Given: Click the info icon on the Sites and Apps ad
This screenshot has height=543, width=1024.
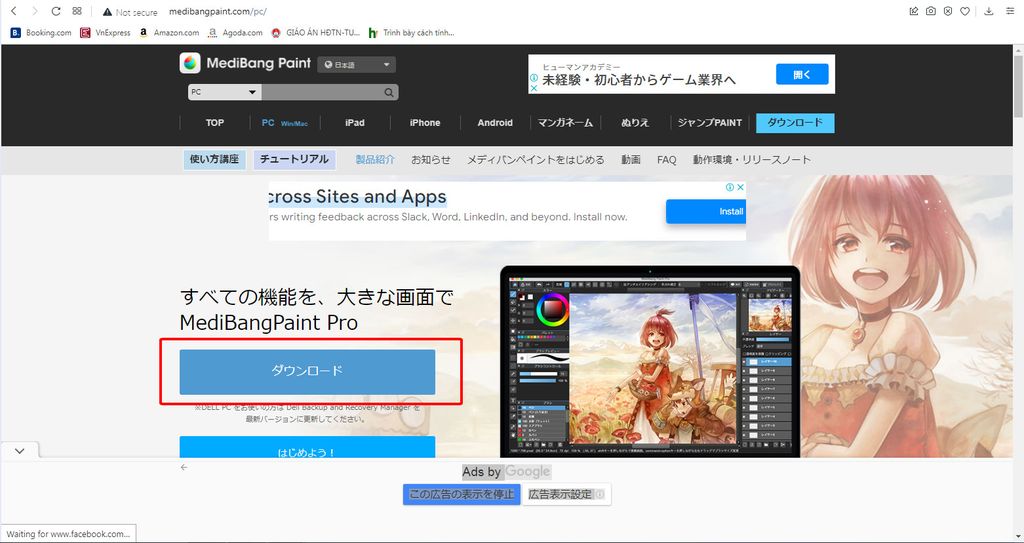Looking at the screenshot, I should tap(730, 187).
